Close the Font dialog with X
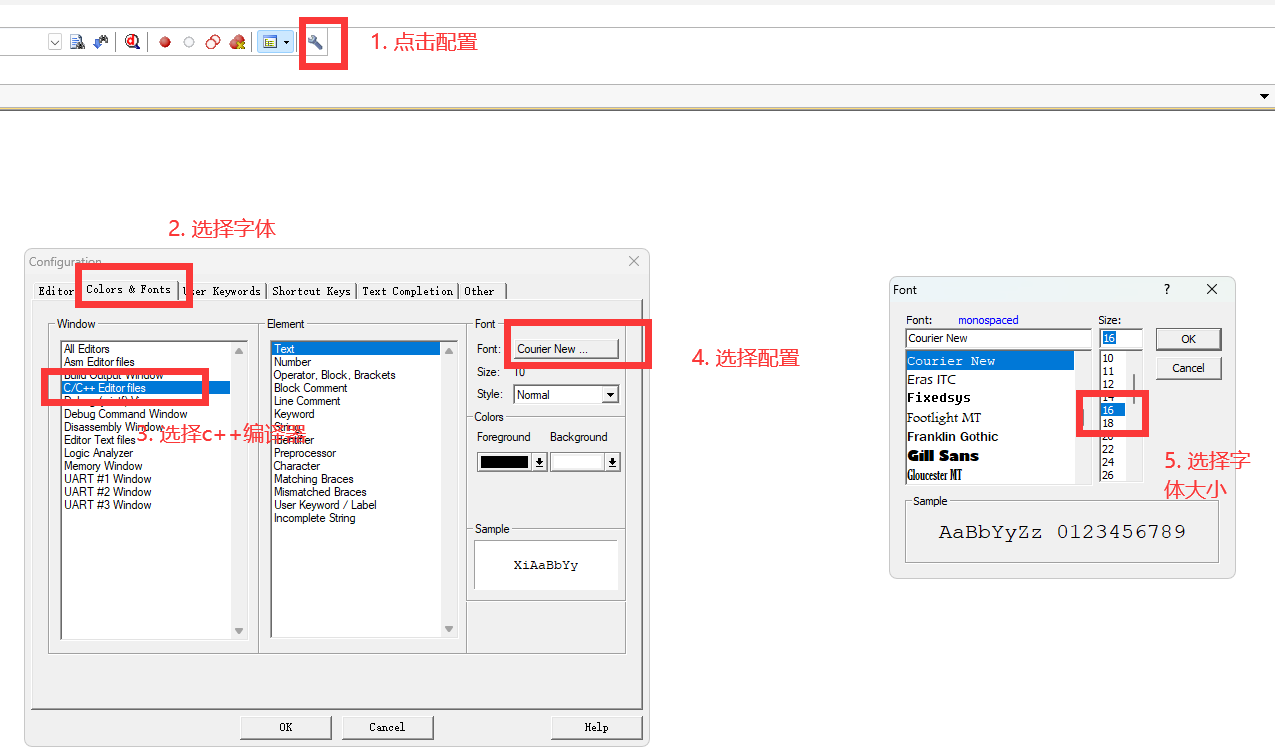Image resolution: width=1275 pixels, height=755 pixels. point(1212,289)
